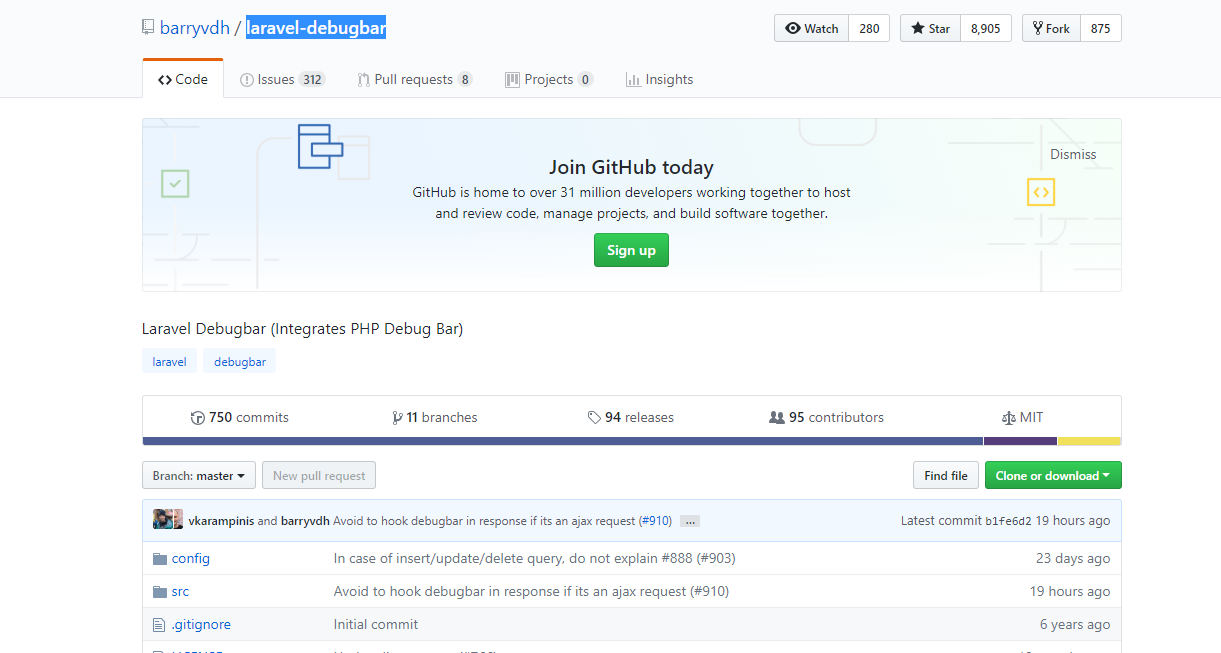Click the 6 years ago timestamp
Screen dimensions: 1221x653
click(x=1075, y=625)
